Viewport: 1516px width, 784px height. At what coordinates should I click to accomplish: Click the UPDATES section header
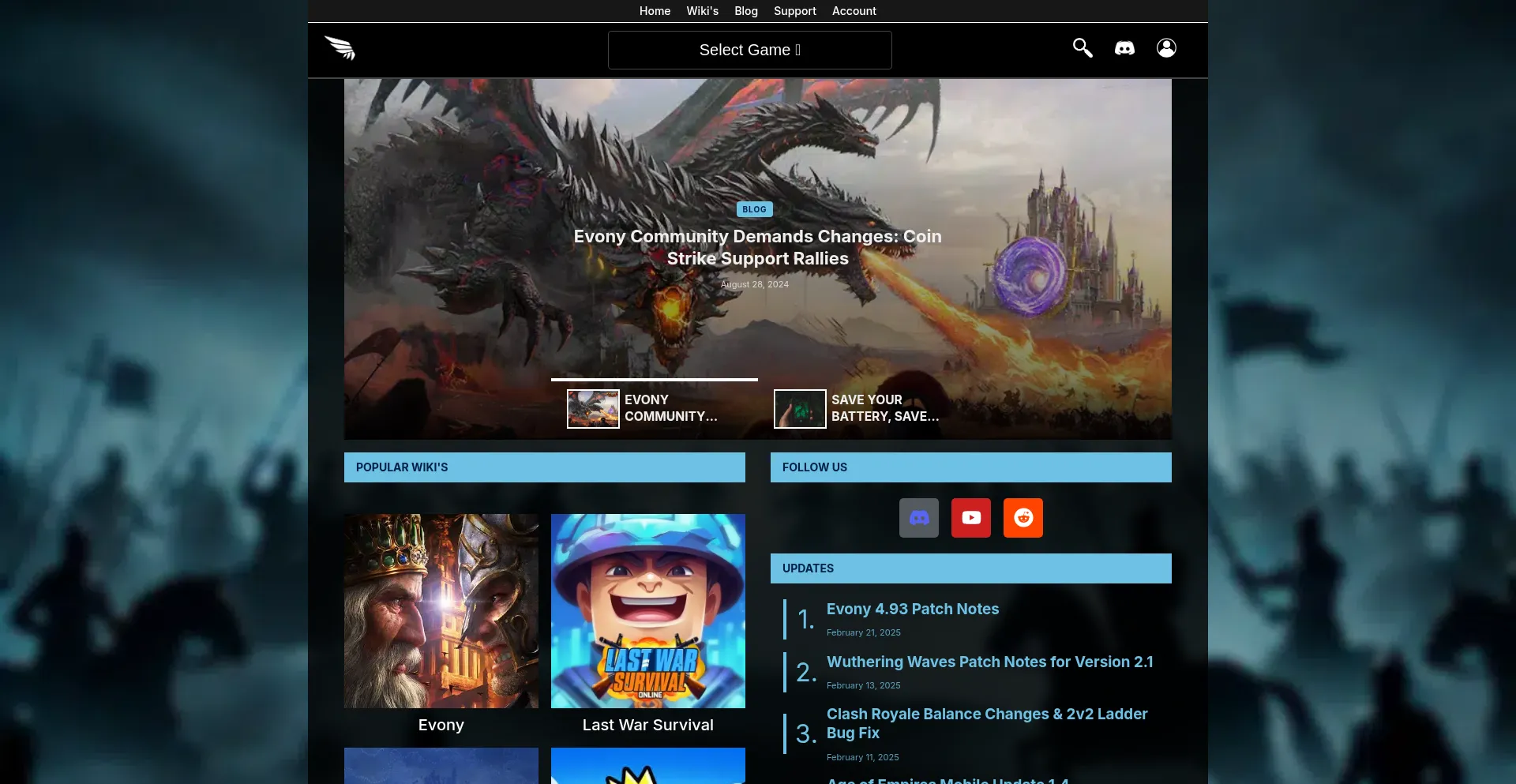(x=971, y=568)
